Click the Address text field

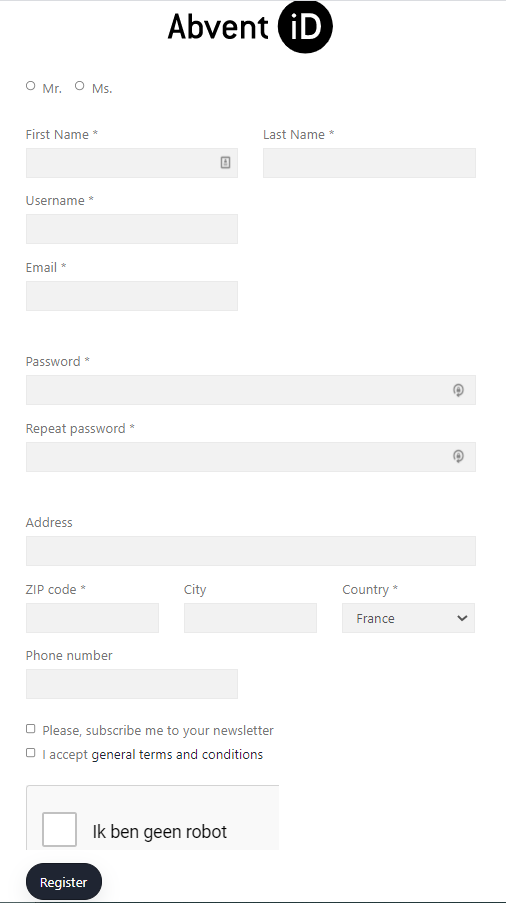tap(251, 551)
